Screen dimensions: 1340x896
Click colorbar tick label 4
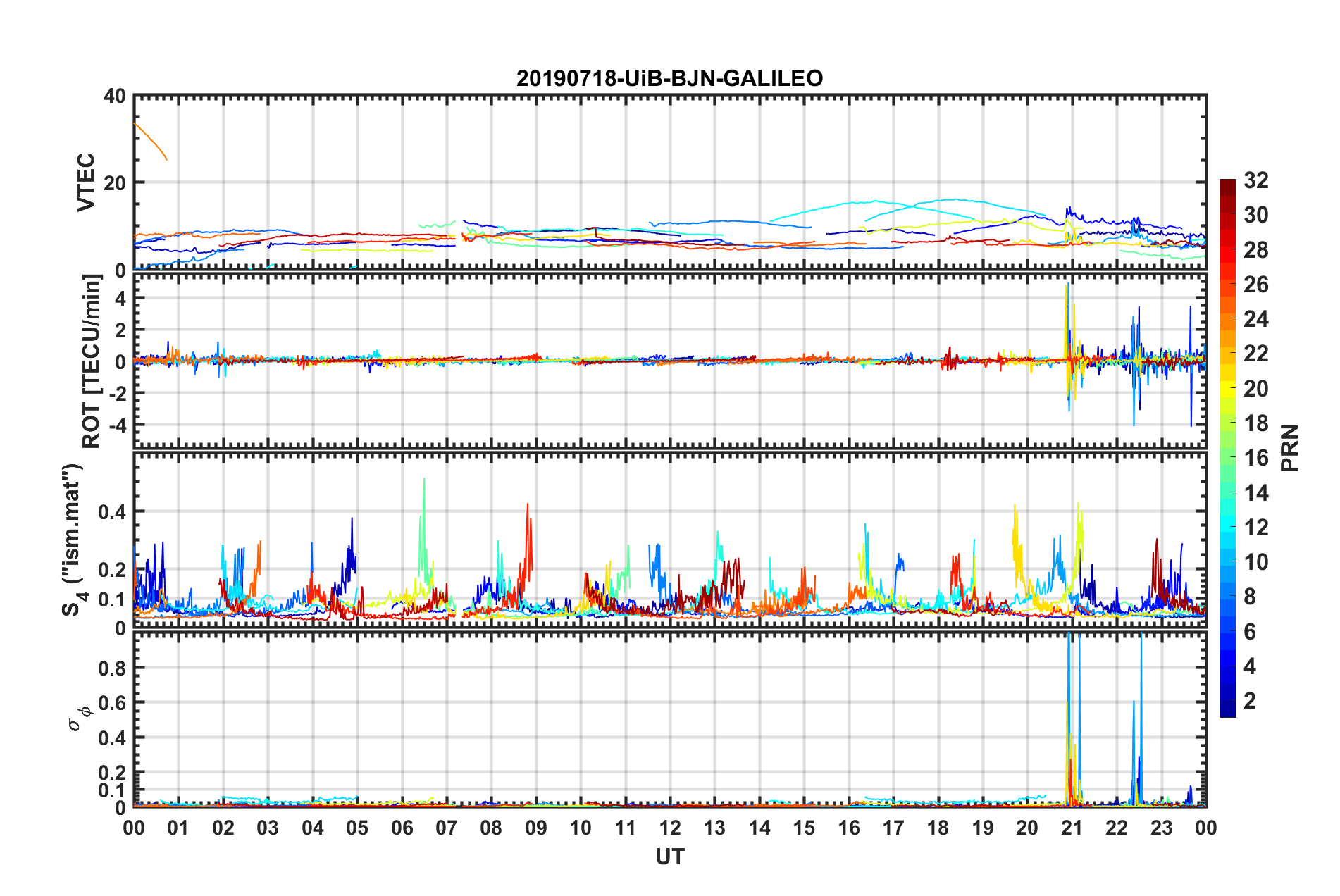click(x=1250, y=666)
